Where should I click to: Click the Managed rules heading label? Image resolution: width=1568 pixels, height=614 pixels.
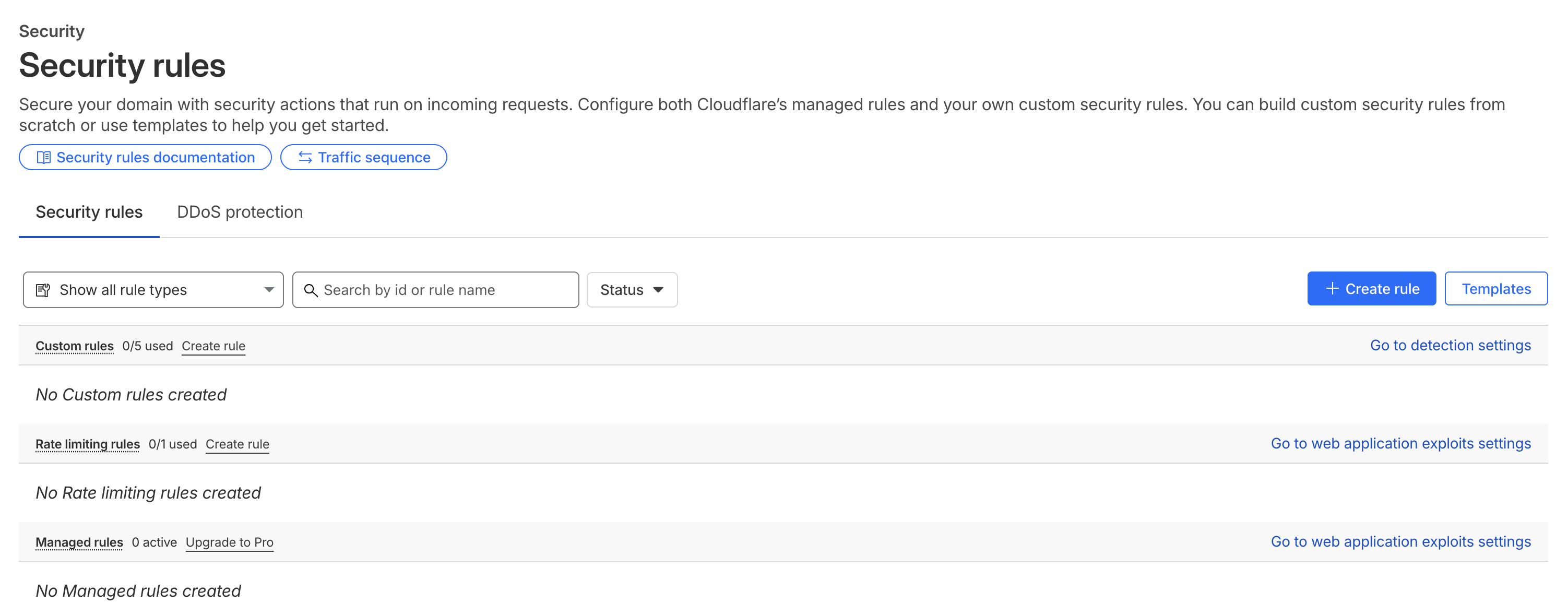tap(79, 542)
